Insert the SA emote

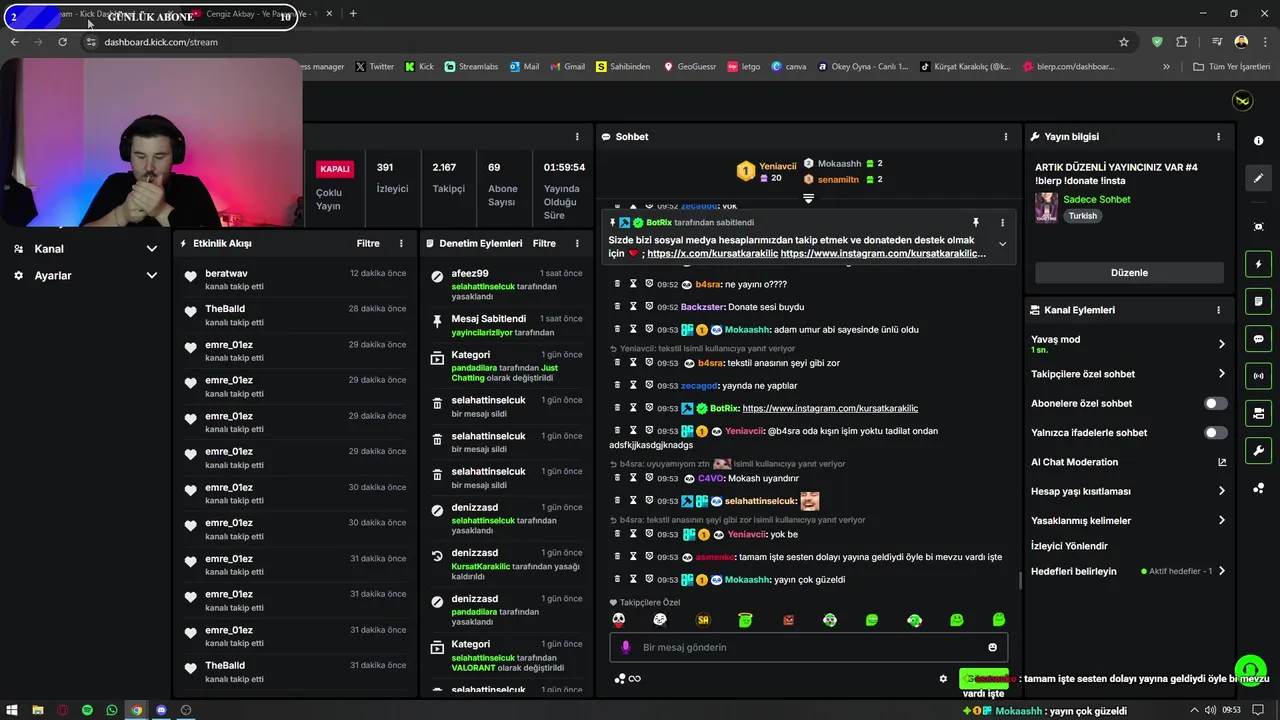(703, 620)
